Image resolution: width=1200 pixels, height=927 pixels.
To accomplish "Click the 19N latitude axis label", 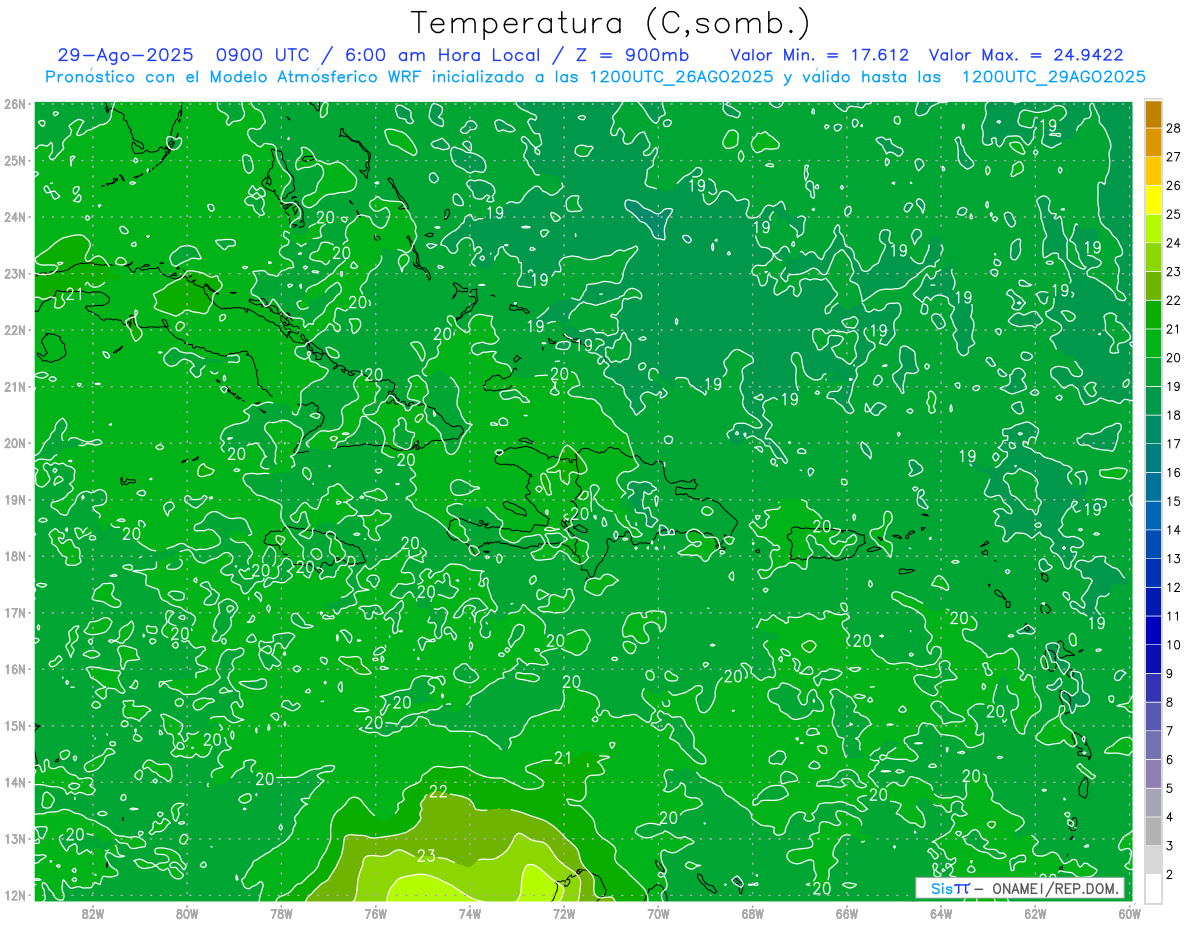I will [14, 499].
